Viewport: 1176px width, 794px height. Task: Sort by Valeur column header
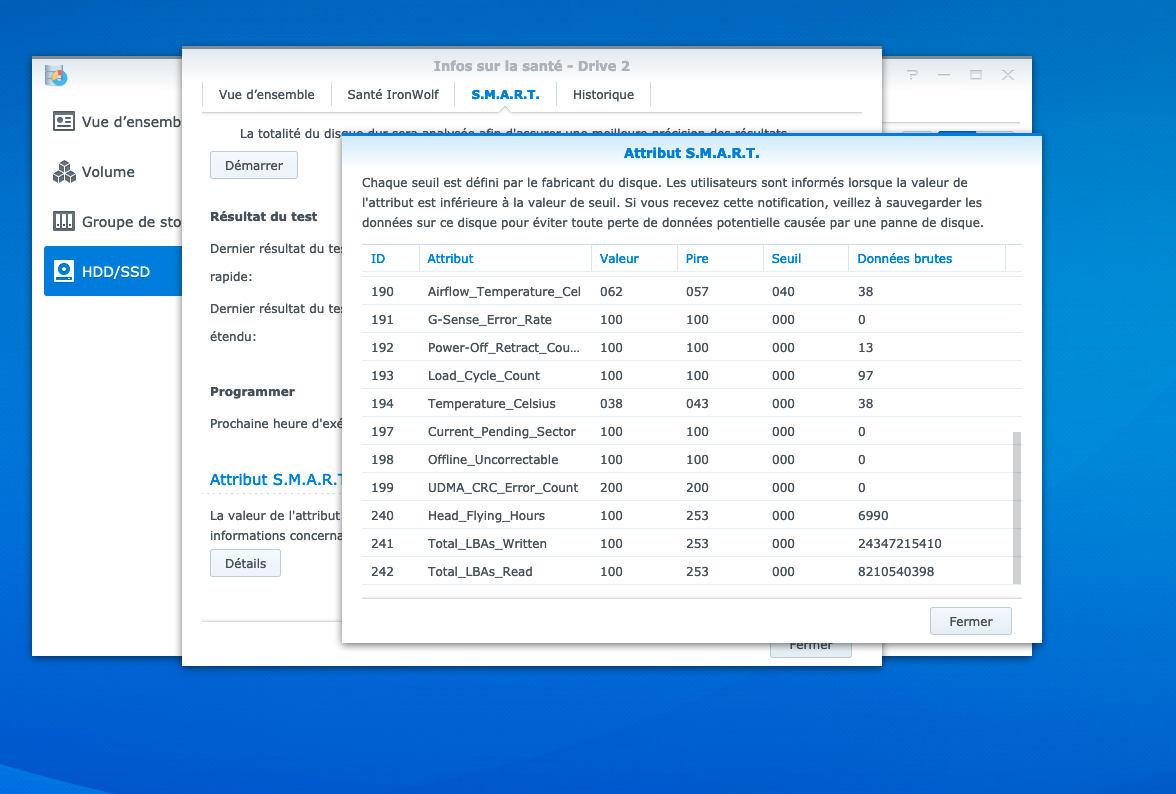634,259
